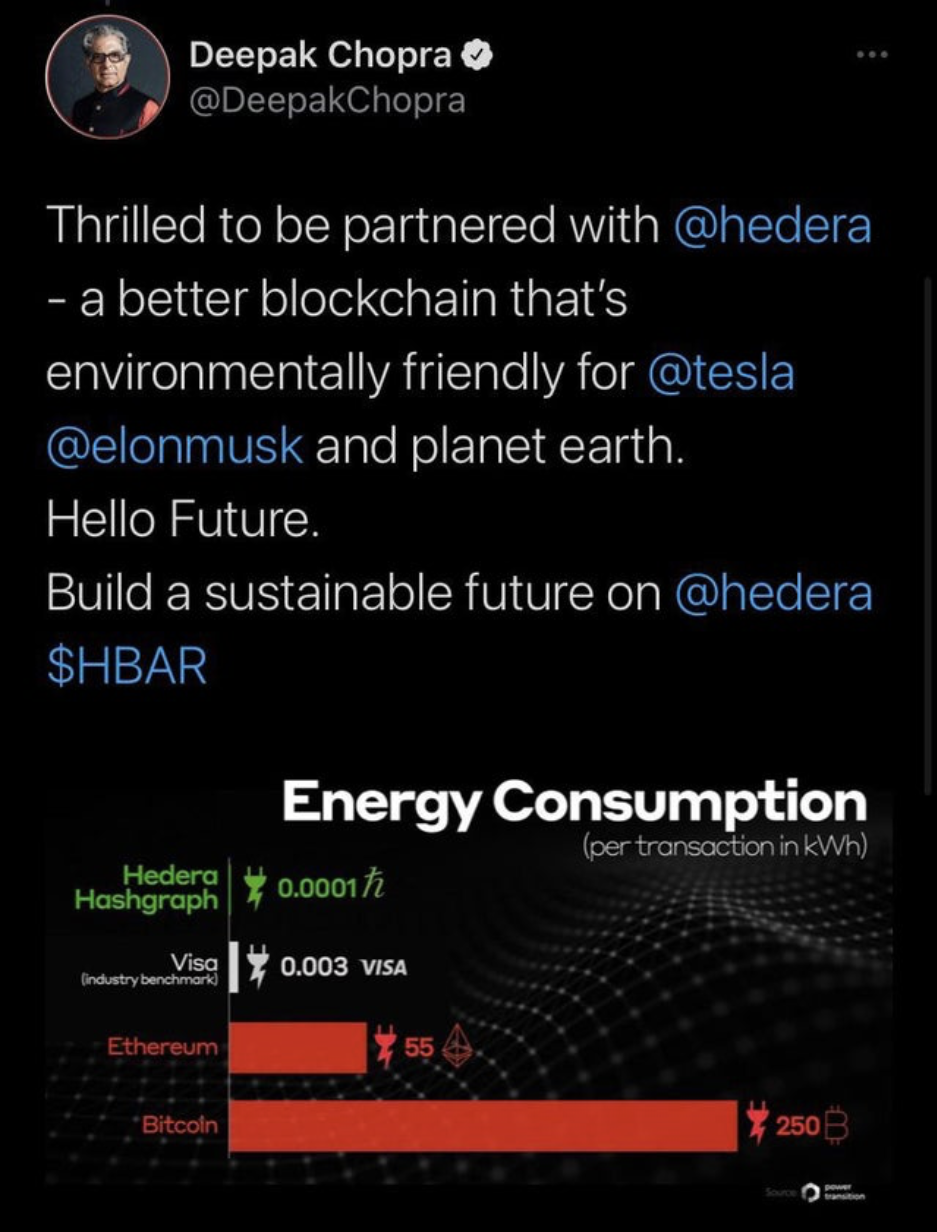
Task: Click the red plug icon beside 250
Action: coord(757,1125)
